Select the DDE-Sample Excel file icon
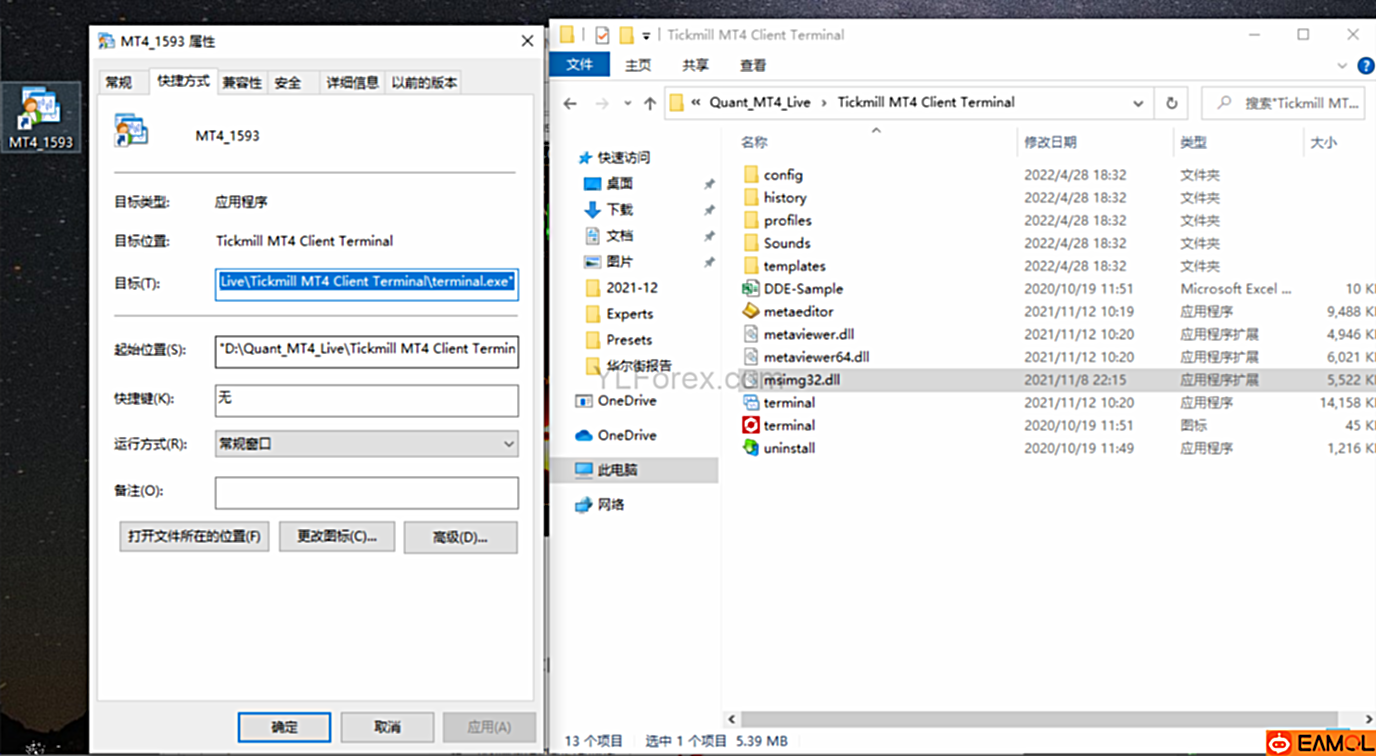 tap(751, 288)
